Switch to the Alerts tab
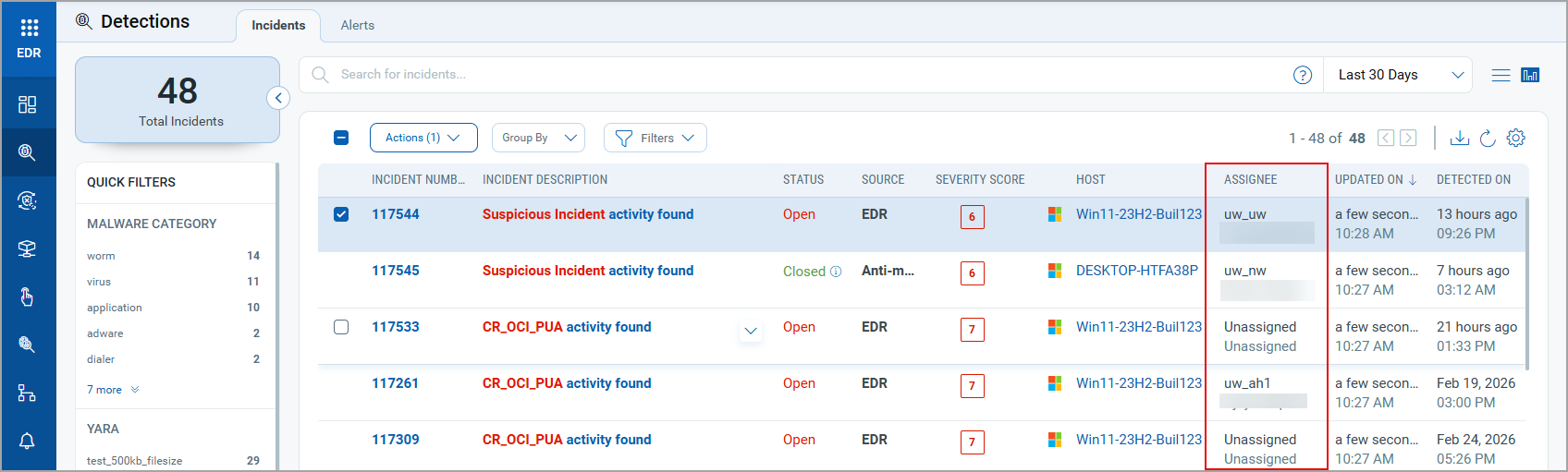Image resolution: width=1568 pixels, height=472 pixels. [357, 25]
